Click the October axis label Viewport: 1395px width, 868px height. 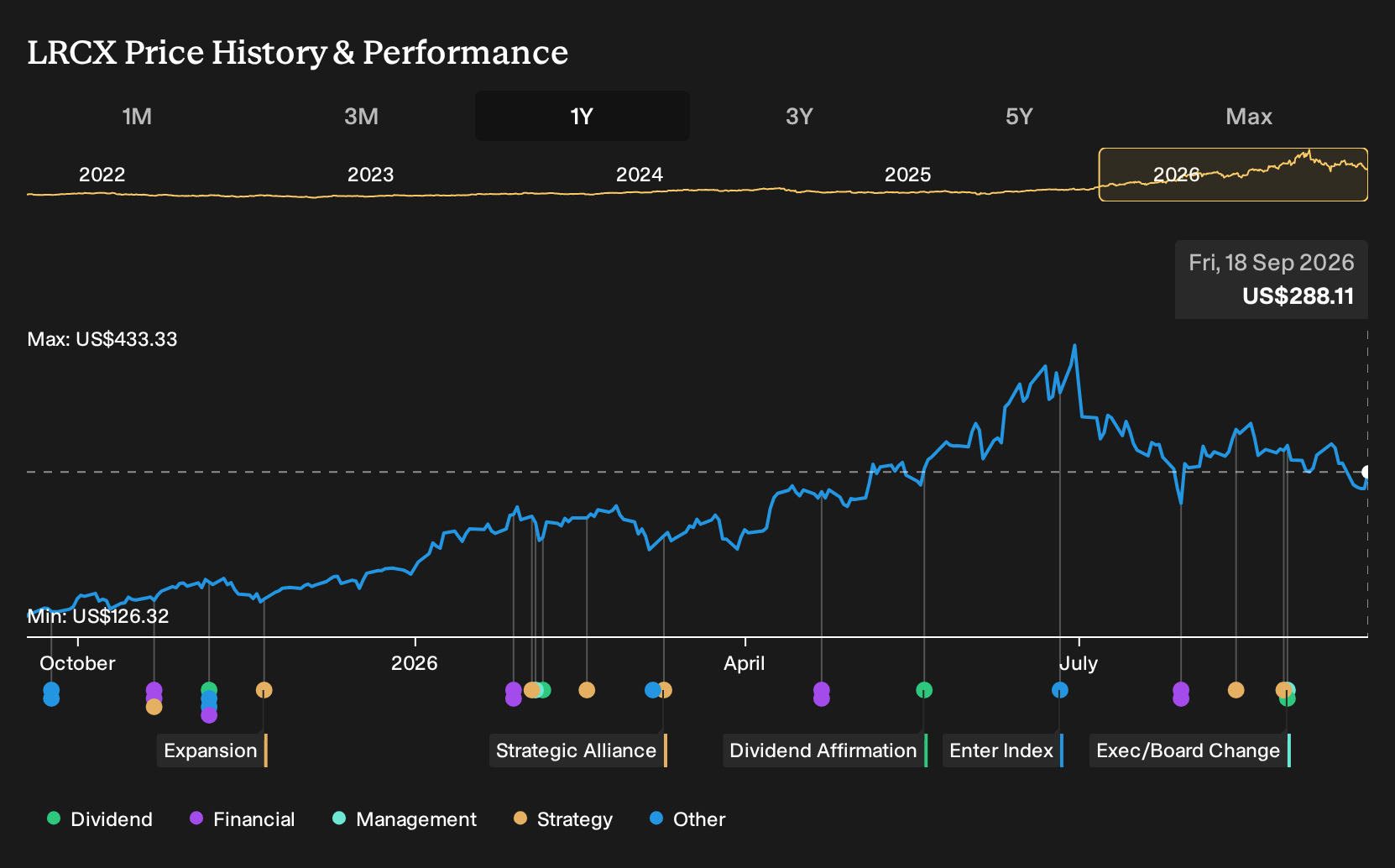point(77,663)
